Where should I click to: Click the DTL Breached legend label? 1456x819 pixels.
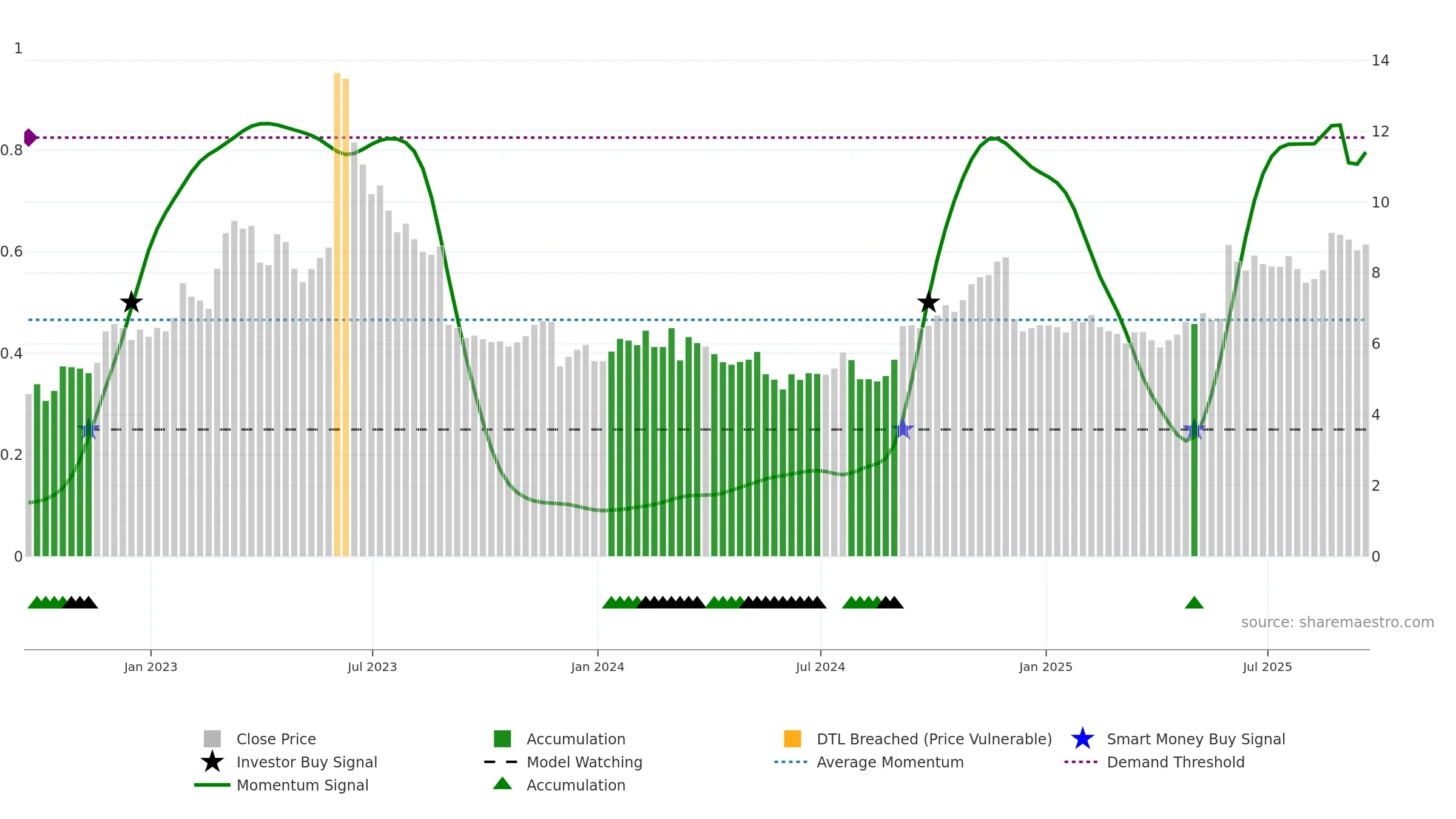934,739
